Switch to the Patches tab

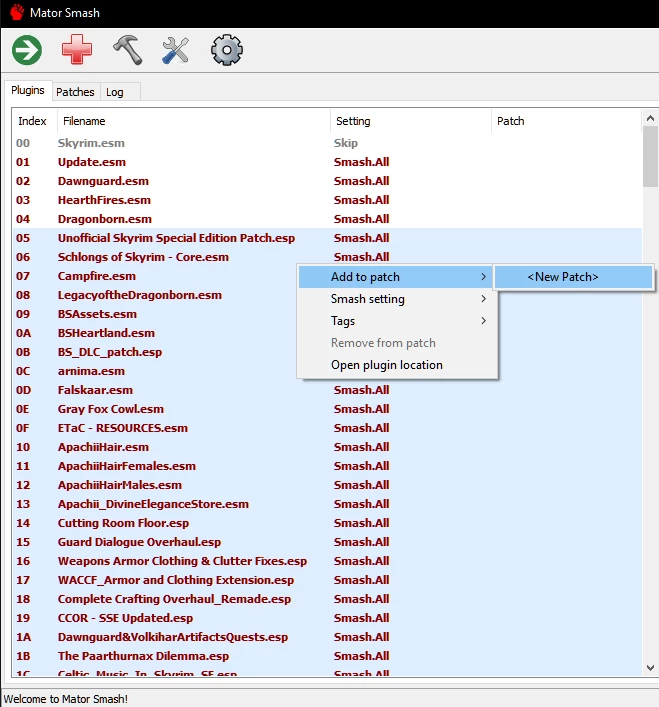coord(75,92)
